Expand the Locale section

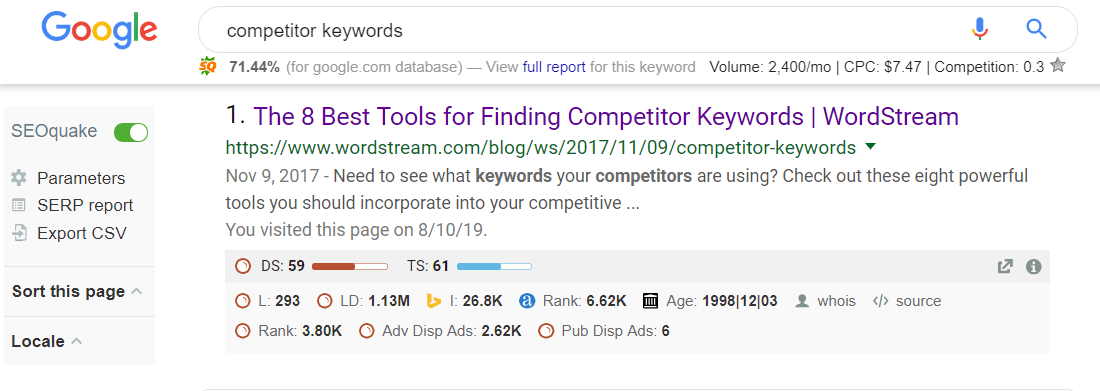[47, 341]
